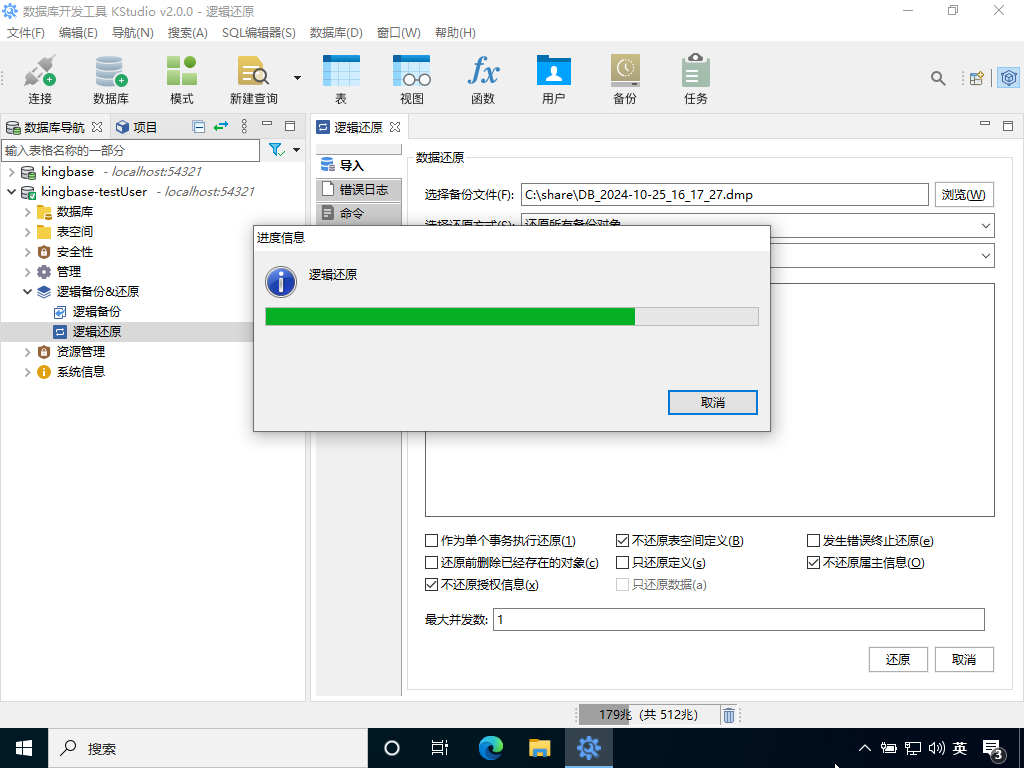1024x768 pixels.
Task: Open the 新建查询 dropdown arrow
Action: (297, 77)
